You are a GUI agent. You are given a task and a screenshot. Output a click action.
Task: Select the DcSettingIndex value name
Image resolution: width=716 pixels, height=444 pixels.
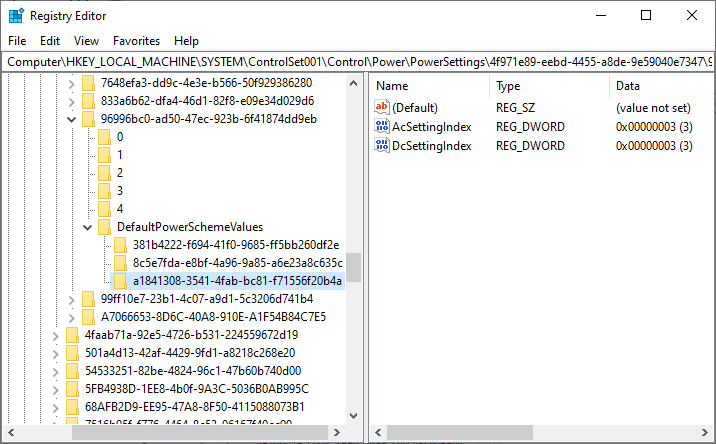[x=432, y=146]
